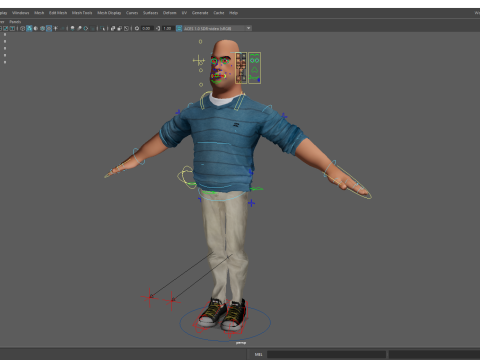Viewport: 480px width, 360px height.
Task: Select the blue cross locator beside the hip
Action: tap(252, 203)
